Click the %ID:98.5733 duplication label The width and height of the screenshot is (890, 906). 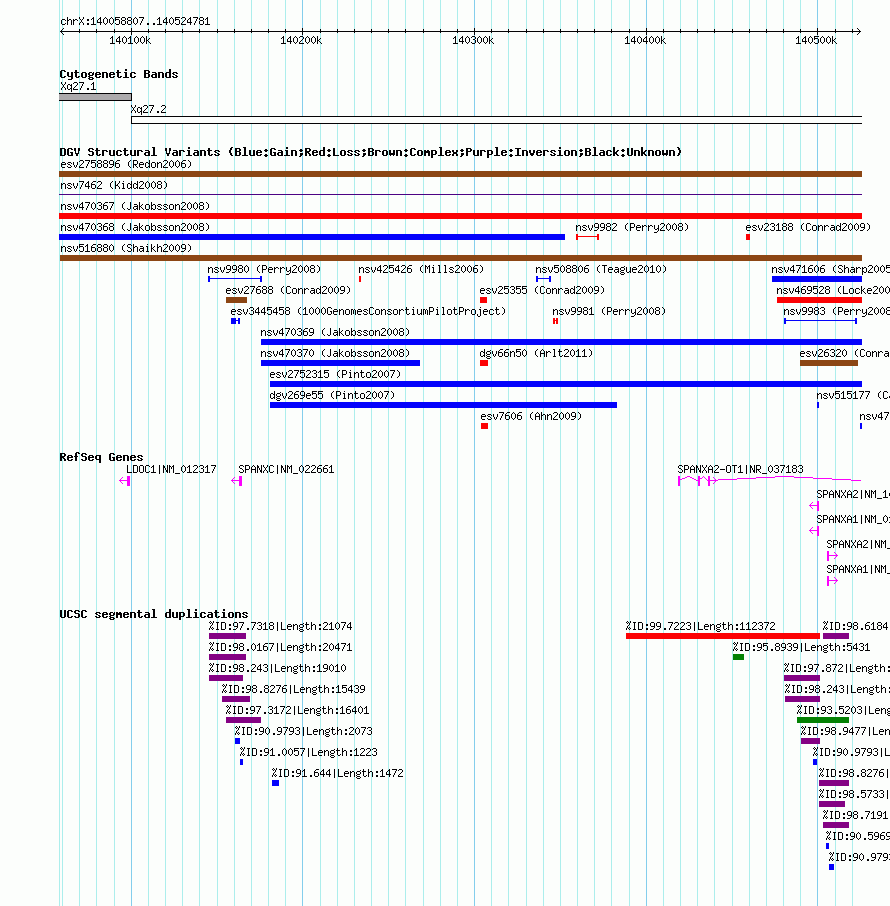(x=854, y=794)
